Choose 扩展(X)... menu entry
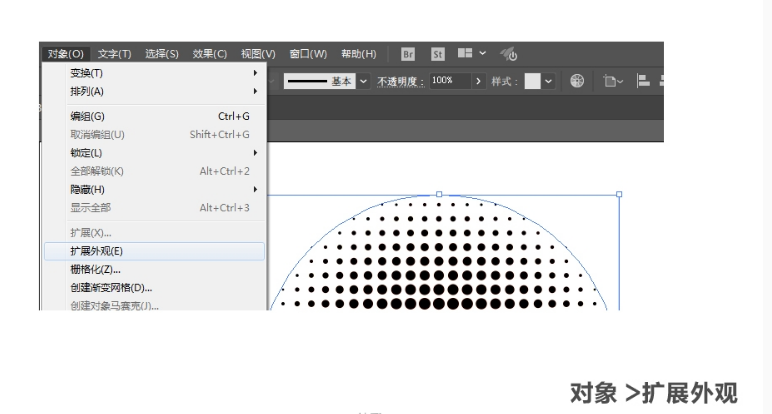 click(155, 232)
